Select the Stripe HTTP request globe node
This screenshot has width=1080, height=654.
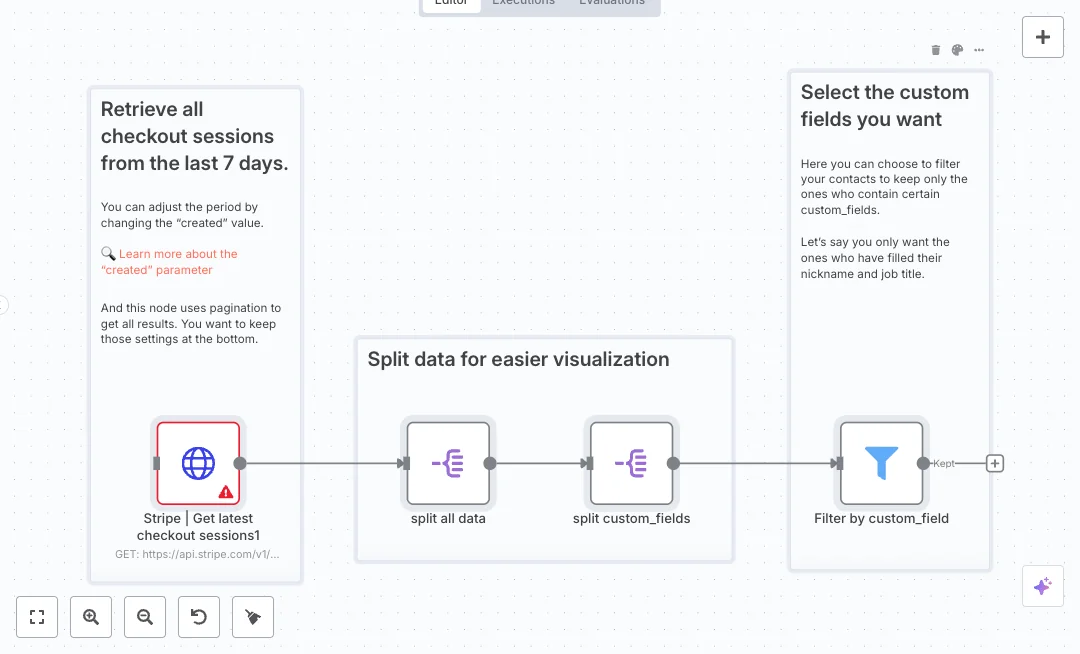click(x=198, y=463)
